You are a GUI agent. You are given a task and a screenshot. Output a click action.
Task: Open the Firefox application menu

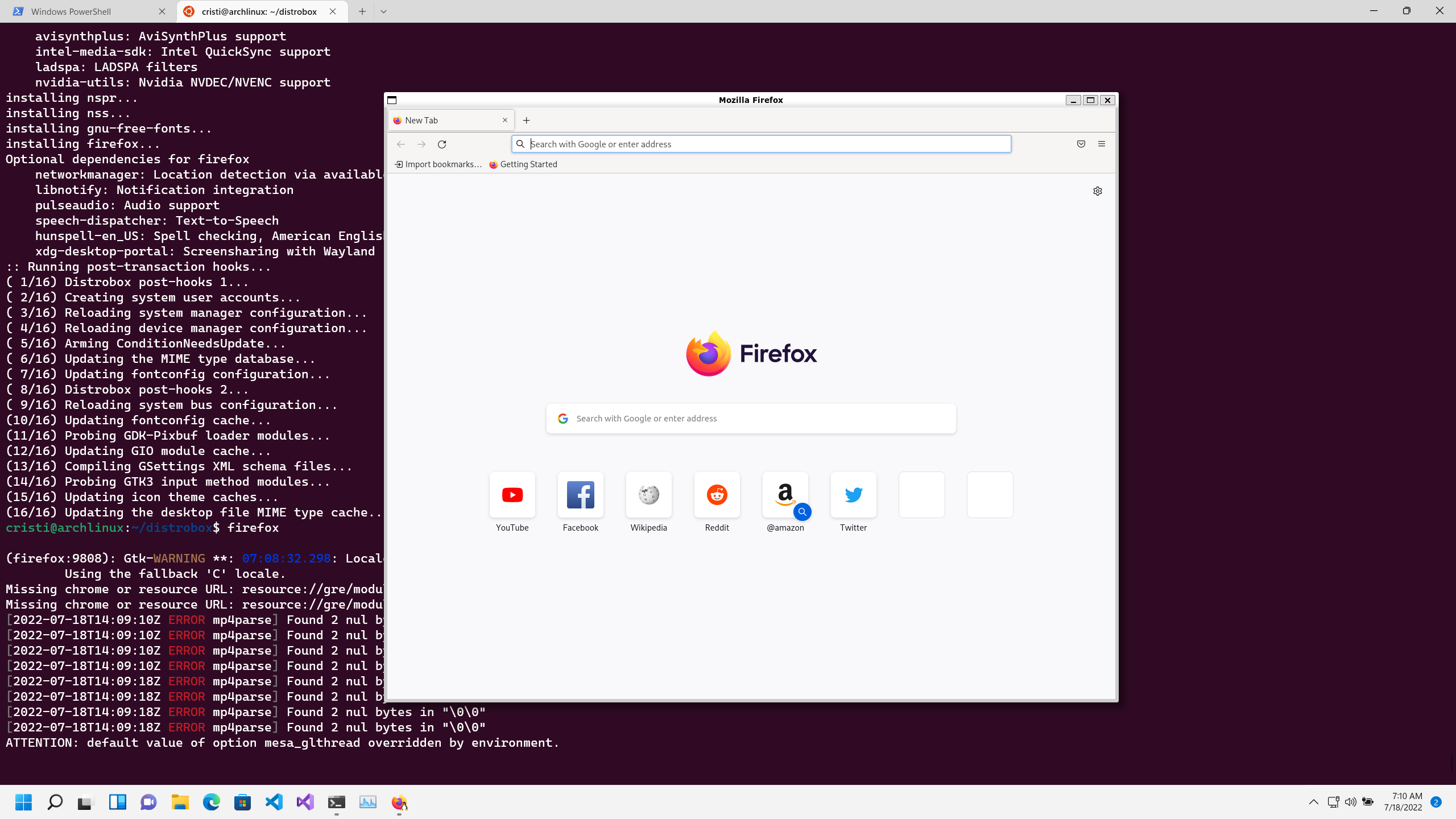[1102, 144]
